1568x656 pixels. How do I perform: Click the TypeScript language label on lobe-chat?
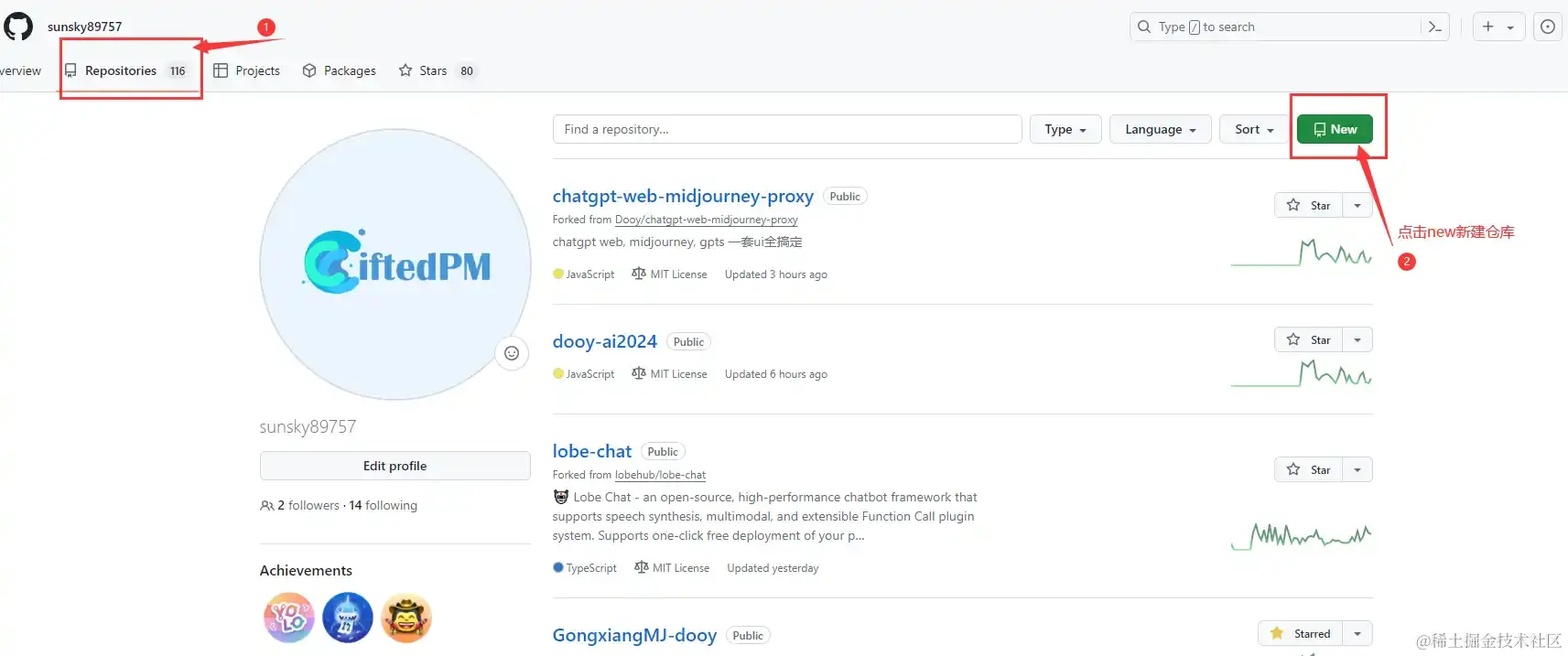click(x=591, y=567)
